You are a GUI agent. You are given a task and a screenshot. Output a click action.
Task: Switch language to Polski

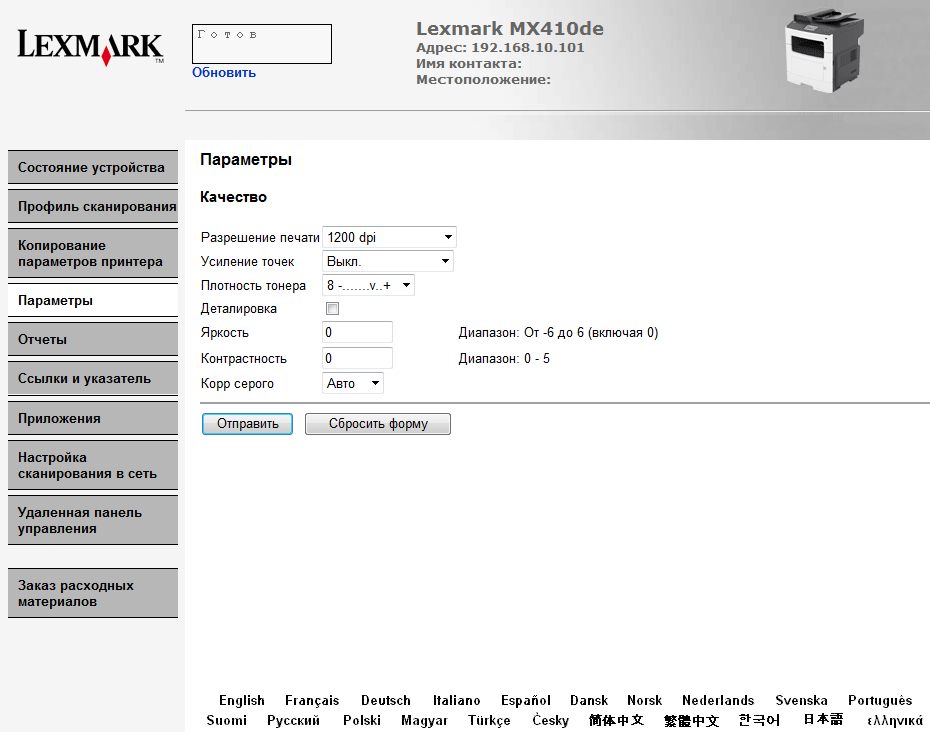tap(362, 720)
